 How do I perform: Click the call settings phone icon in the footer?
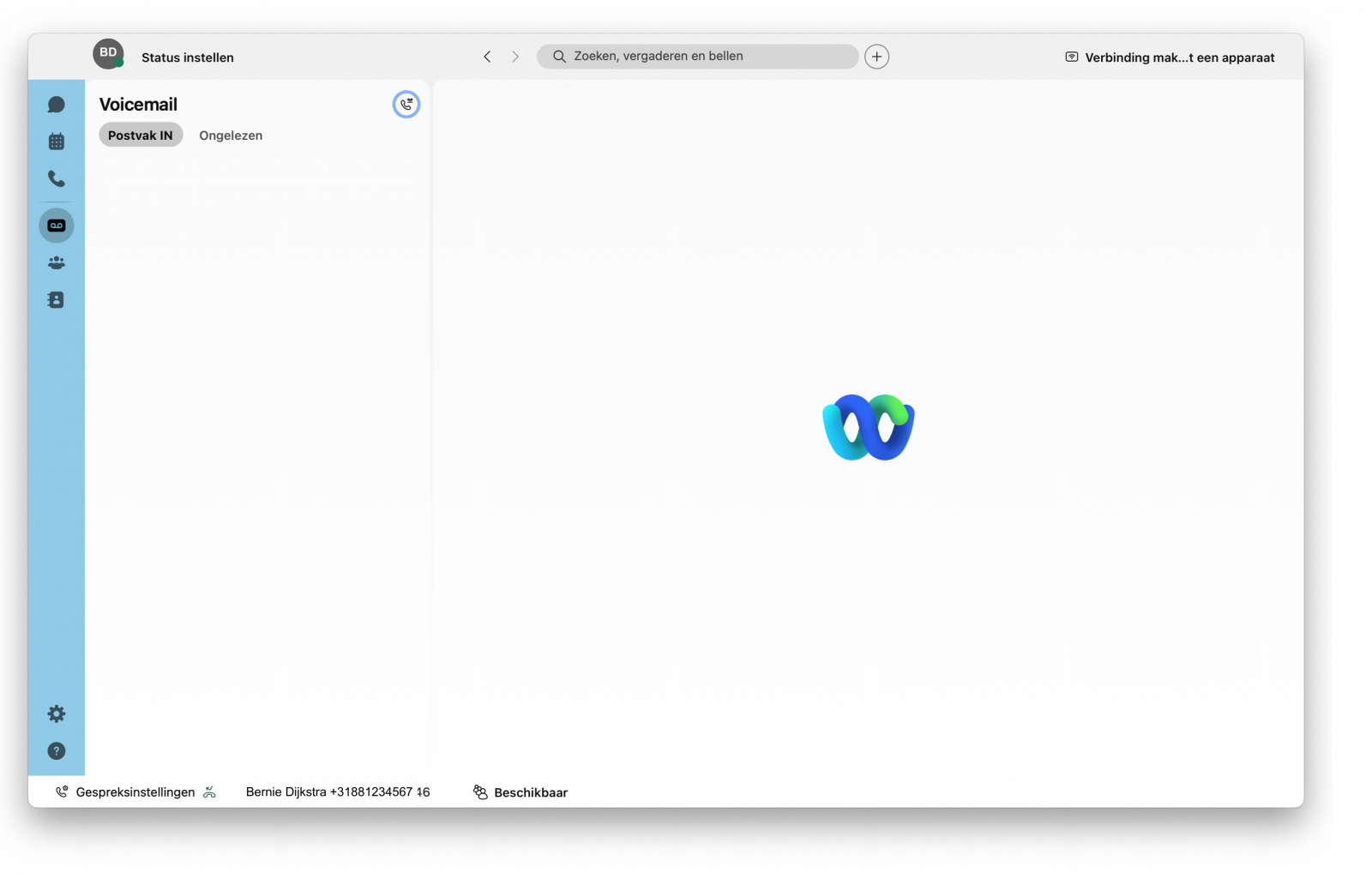(x=62, y=792)
